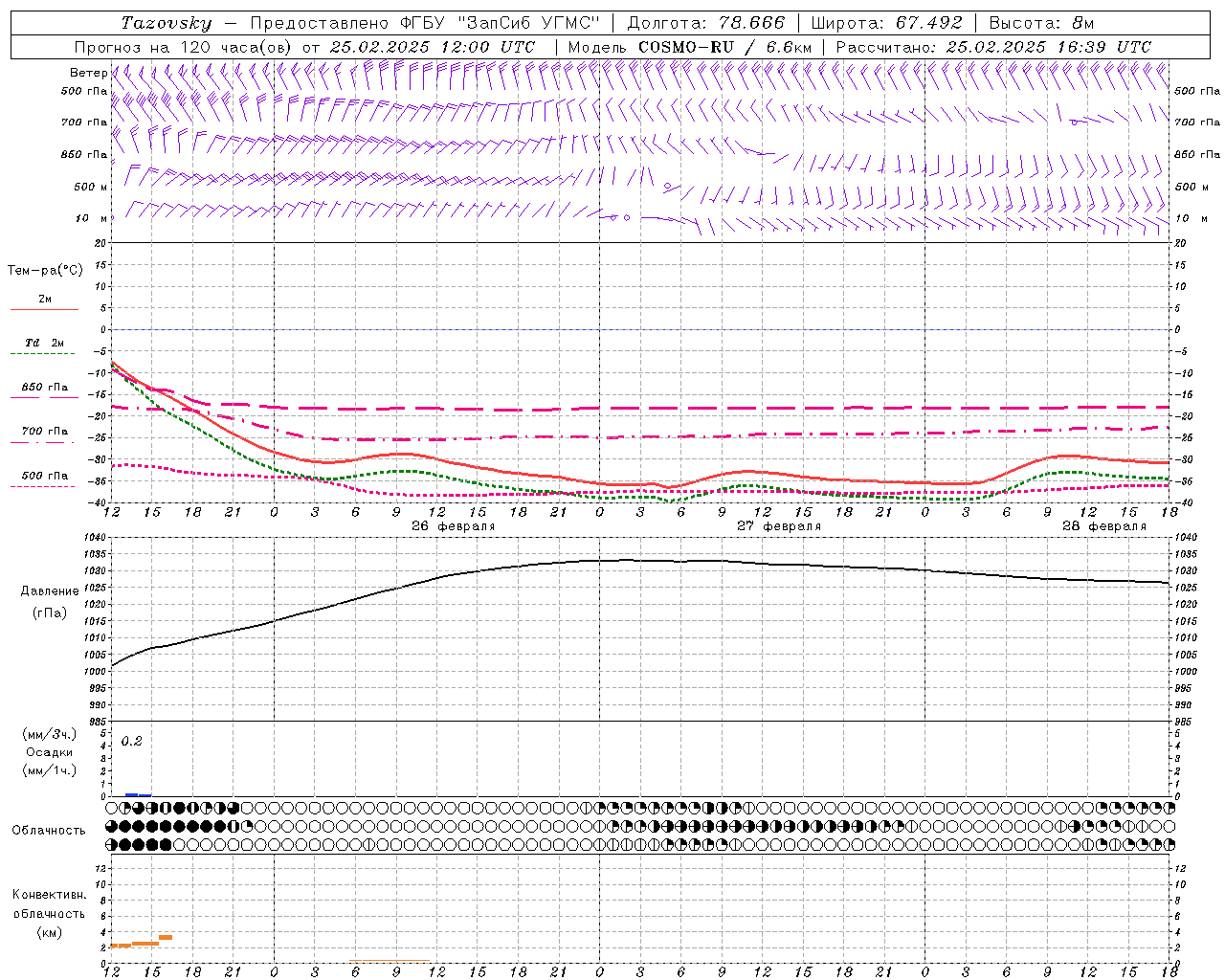Select the "(мм/1ч.)" precipitation unit label
The height and width of the screenshot is (980, 1225).
(x=50, y=770)
